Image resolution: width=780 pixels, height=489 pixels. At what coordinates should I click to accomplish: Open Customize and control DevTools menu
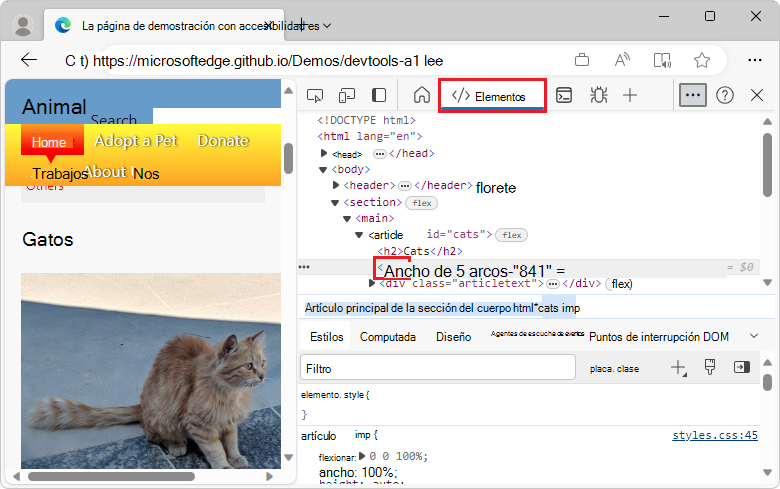(692, 95)
